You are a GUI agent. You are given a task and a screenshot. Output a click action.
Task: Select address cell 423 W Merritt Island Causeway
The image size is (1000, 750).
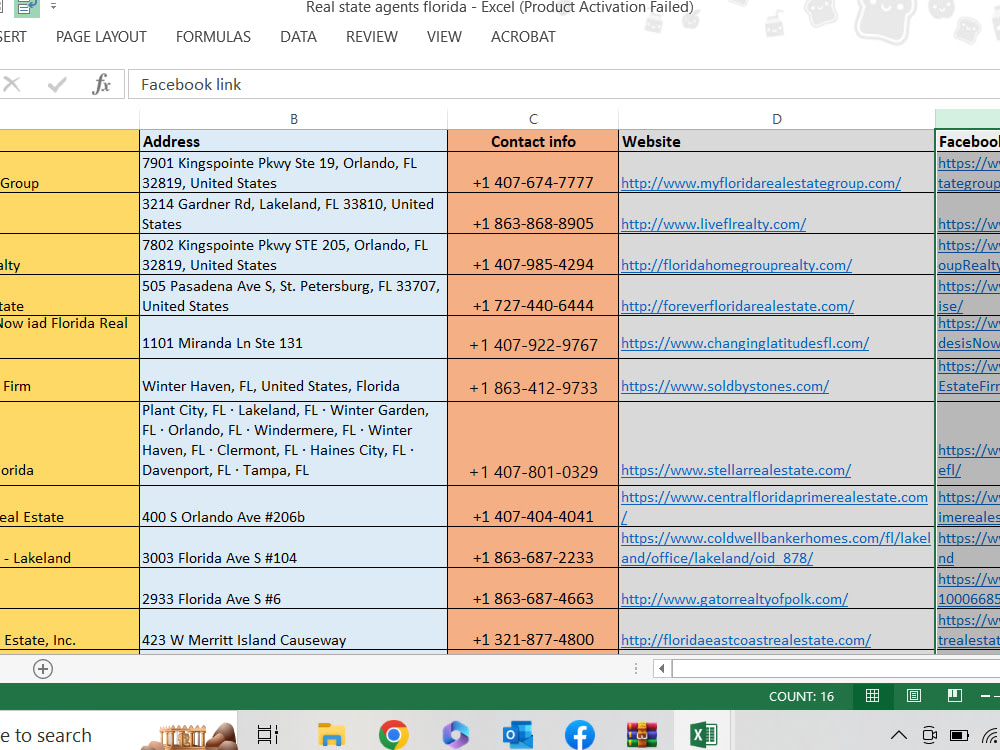point(293,629)
